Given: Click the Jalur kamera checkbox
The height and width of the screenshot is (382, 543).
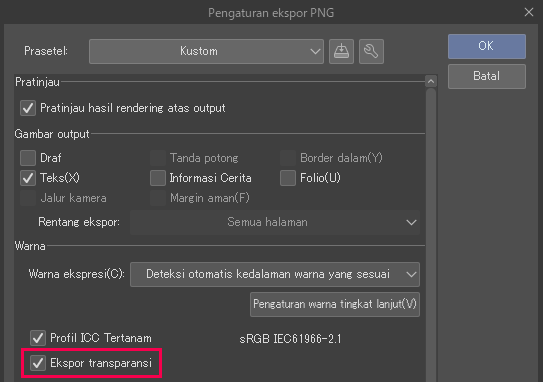Looking at the screenshot, I should point(28,198).
